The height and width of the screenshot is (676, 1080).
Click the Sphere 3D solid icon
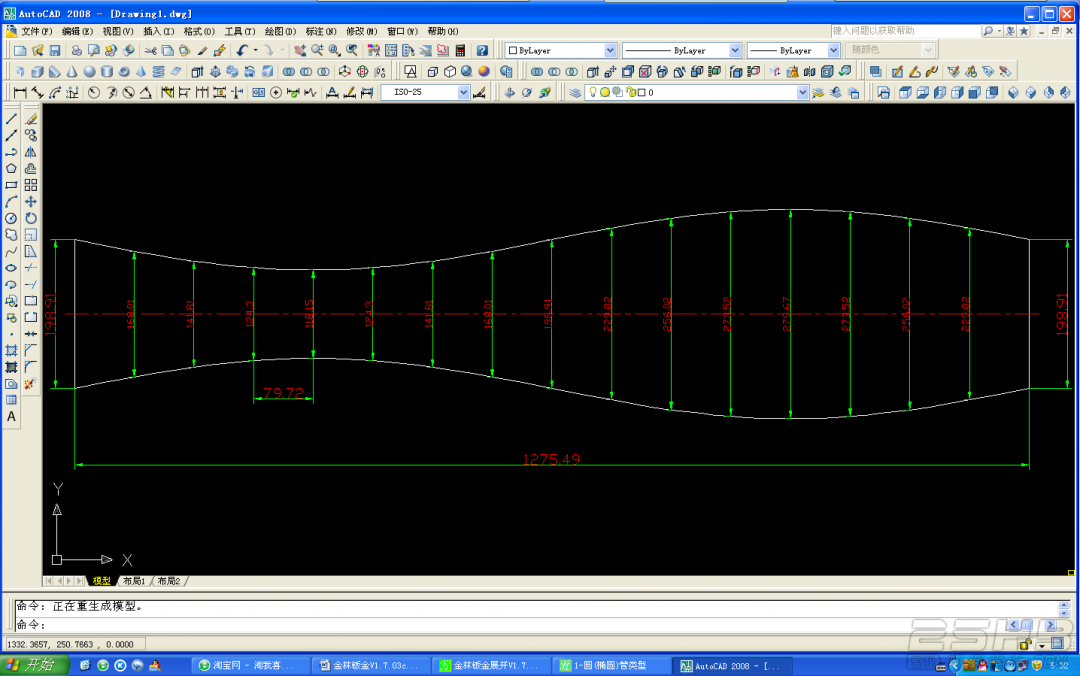coord(90,72)
